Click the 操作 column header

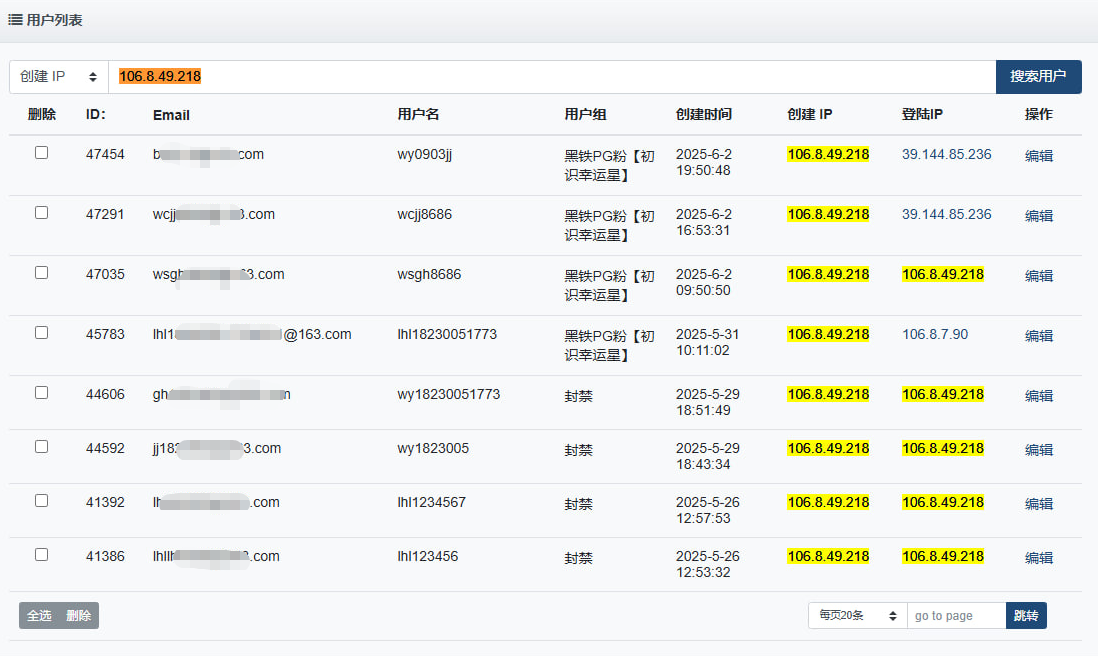[1038, 114]
